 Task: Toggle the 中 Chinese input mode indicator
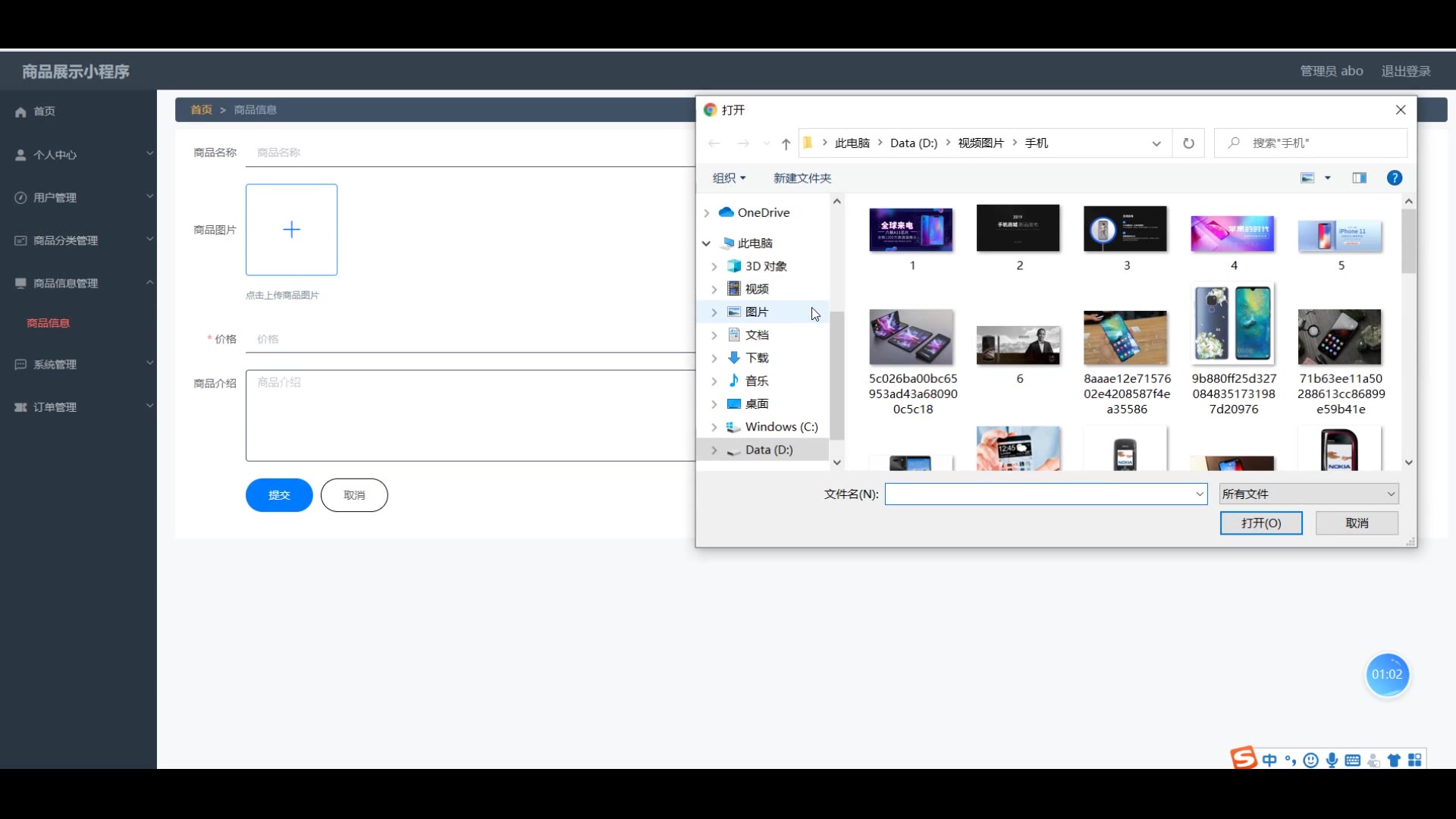[1269, 760]
